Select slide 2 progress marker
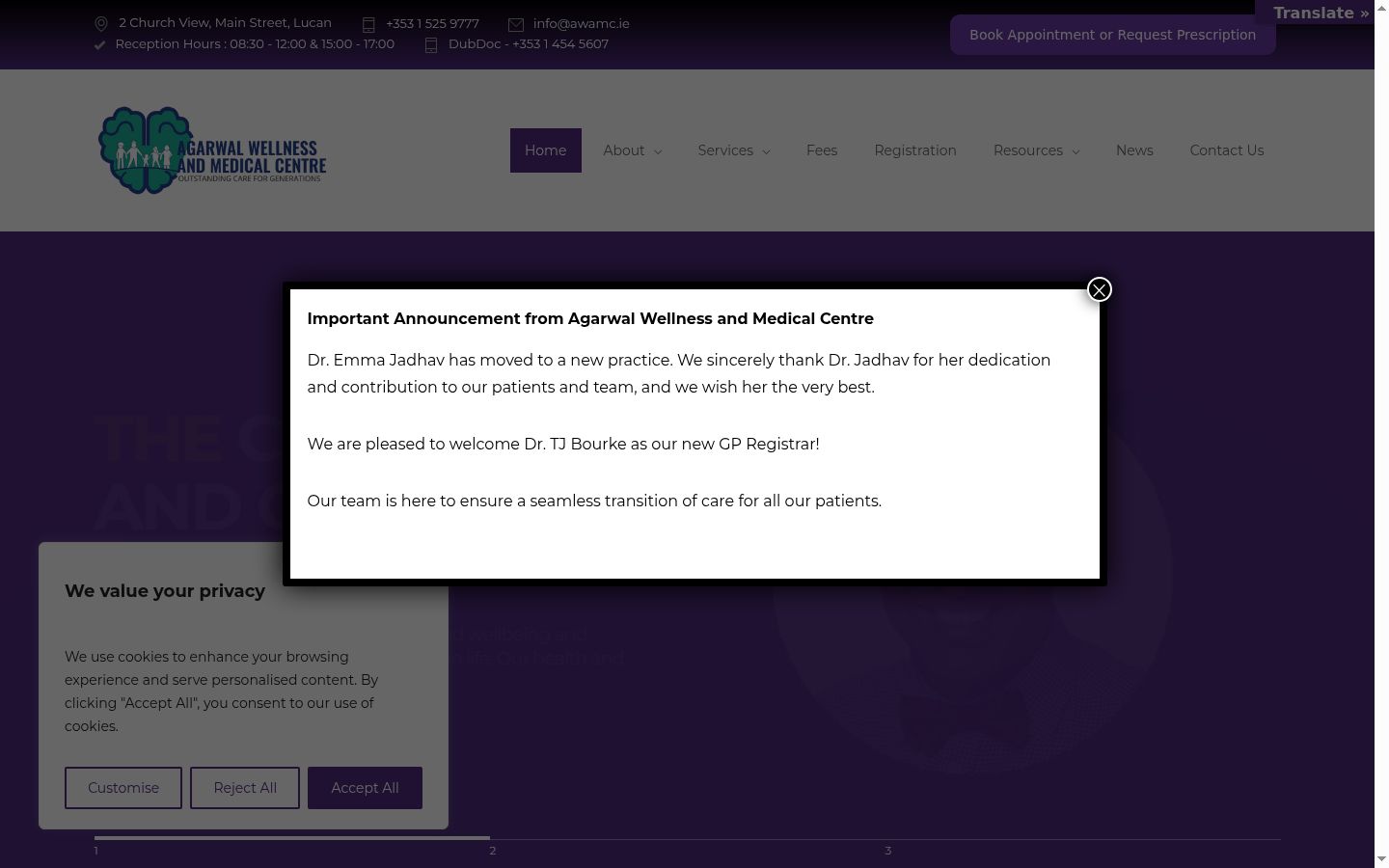Screen dimensions: 1389x868 tap(493, 851)
